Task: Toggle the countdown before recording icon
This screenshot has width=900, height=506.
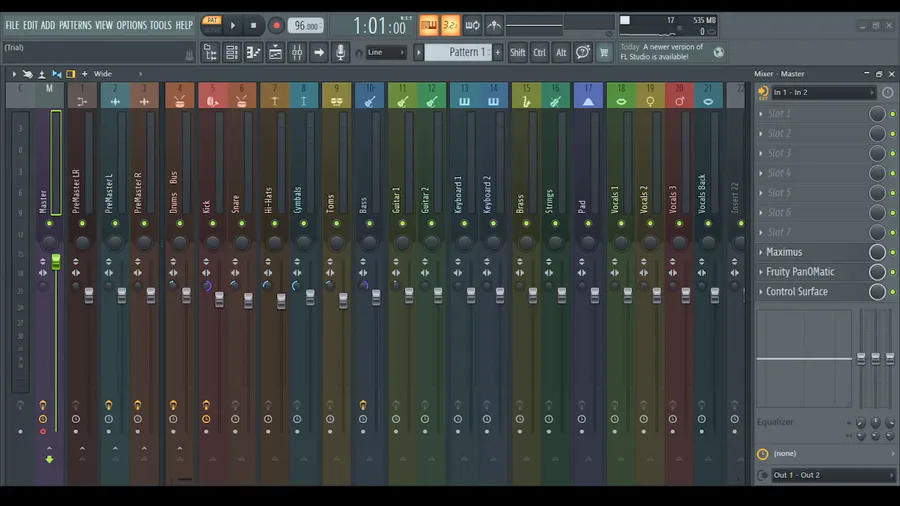Action: tap(451, 25)
